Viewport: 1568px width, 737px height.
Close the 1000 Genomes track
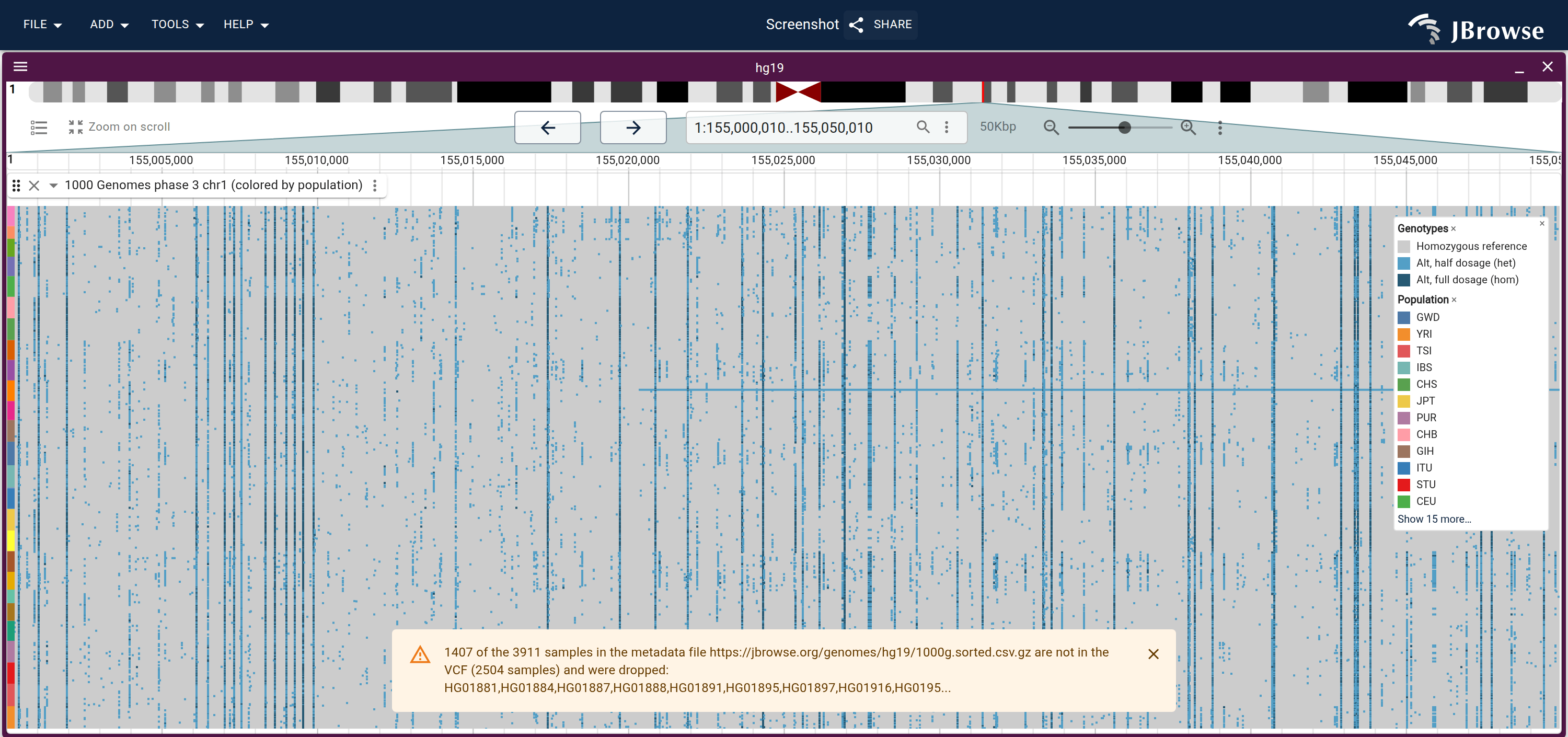pyautogui.click(x=34, y=186)
